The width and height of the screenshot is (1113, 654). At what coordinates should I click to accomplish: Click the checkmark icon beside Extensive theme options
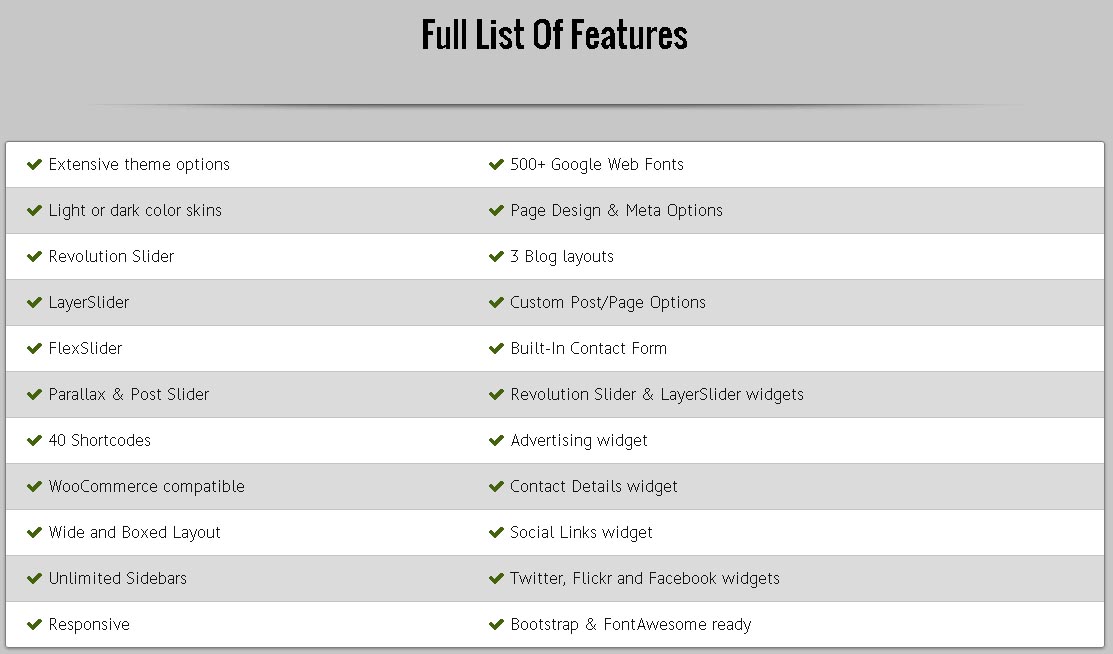click(x=34, y=164)
